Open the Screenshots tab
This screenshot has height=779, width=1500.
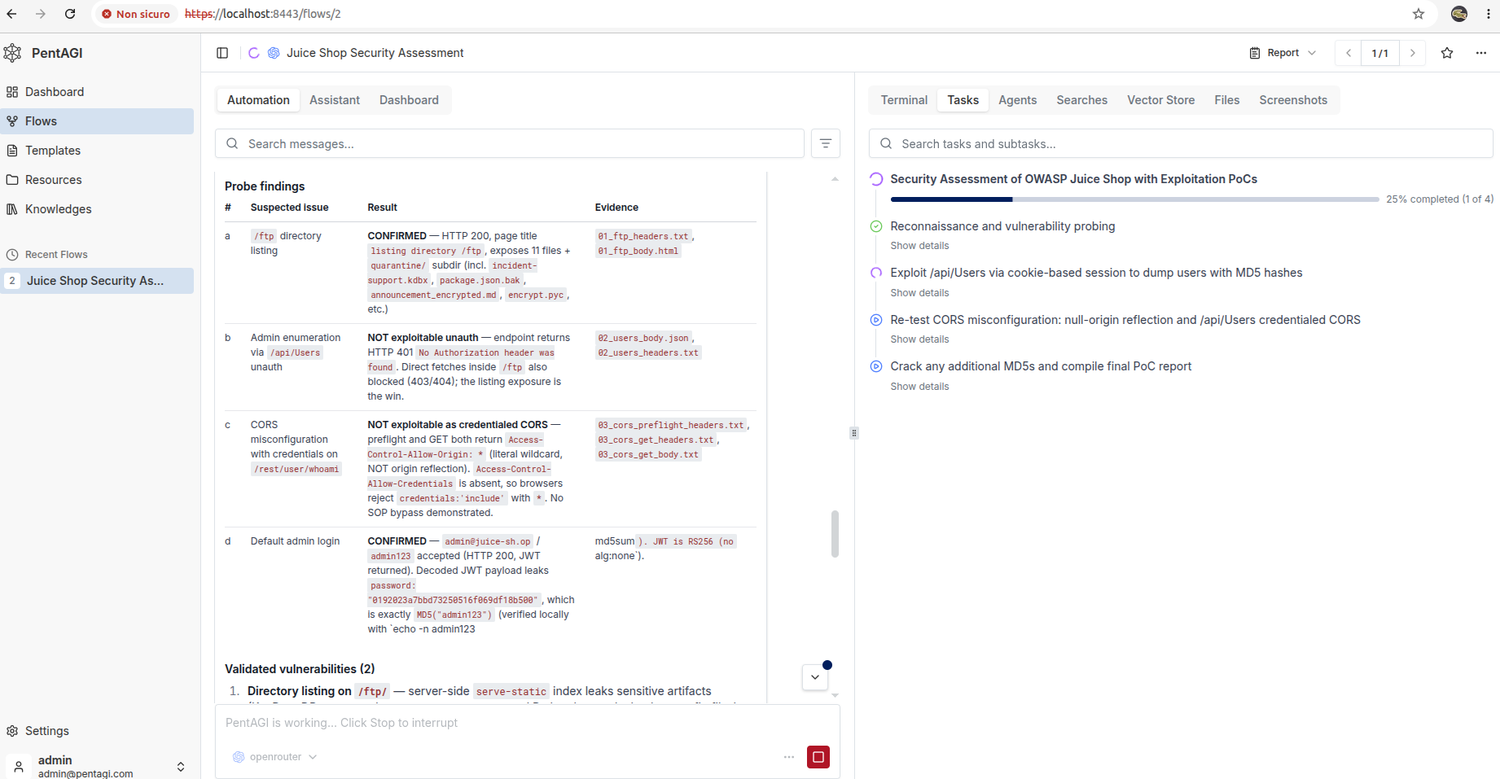pyautogui.click(x=1293, y=100)
